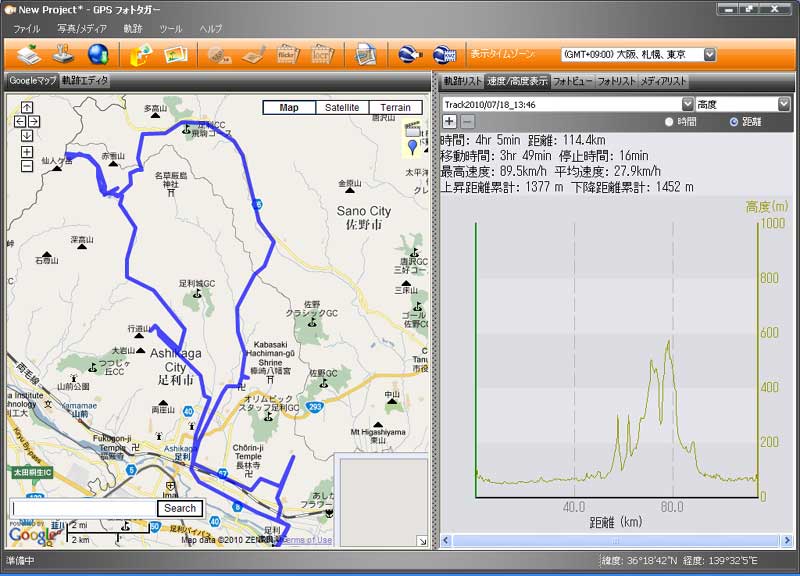Viewport: 800px width, 576px height.
Task: Click the blue placemark pin icon on map
Action: (413, 147)
